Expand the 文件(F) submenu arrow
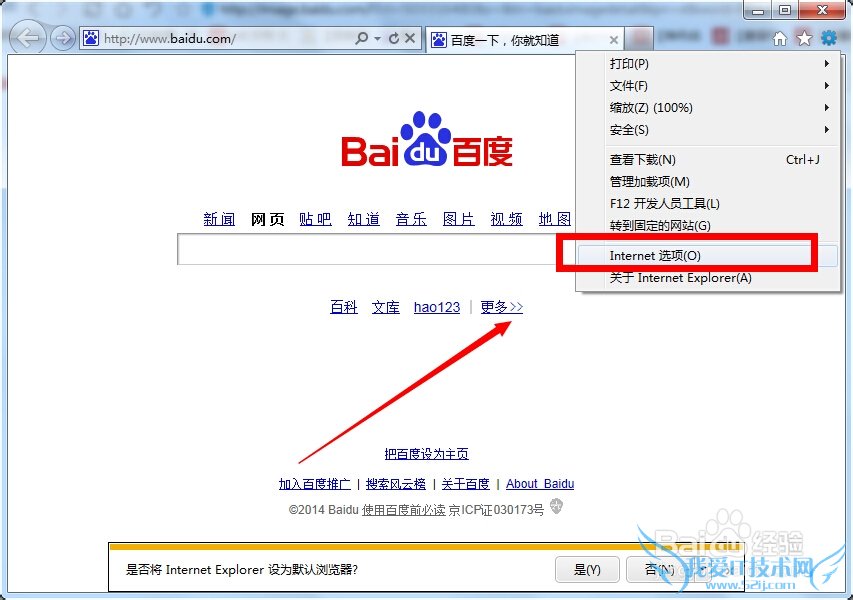Viewport: 853px width, 600px height. point(826,85)
